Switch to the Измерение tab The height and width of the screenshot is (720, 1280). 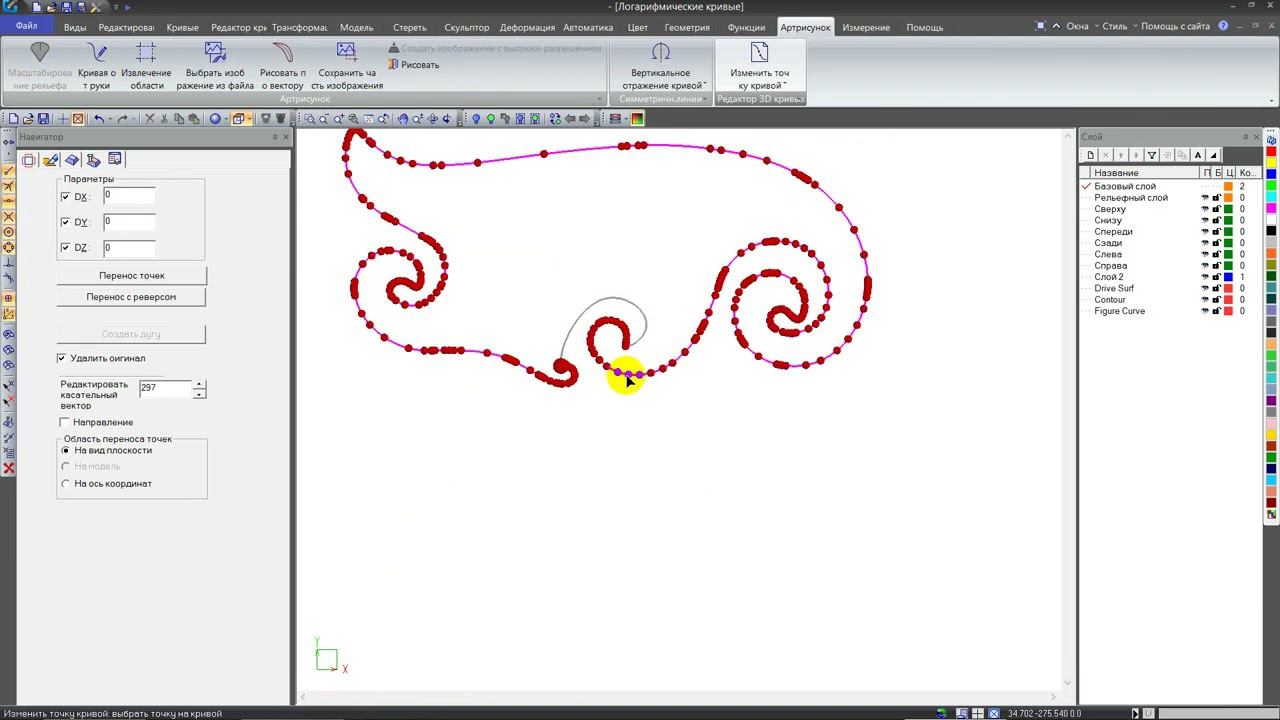(866, 27)
